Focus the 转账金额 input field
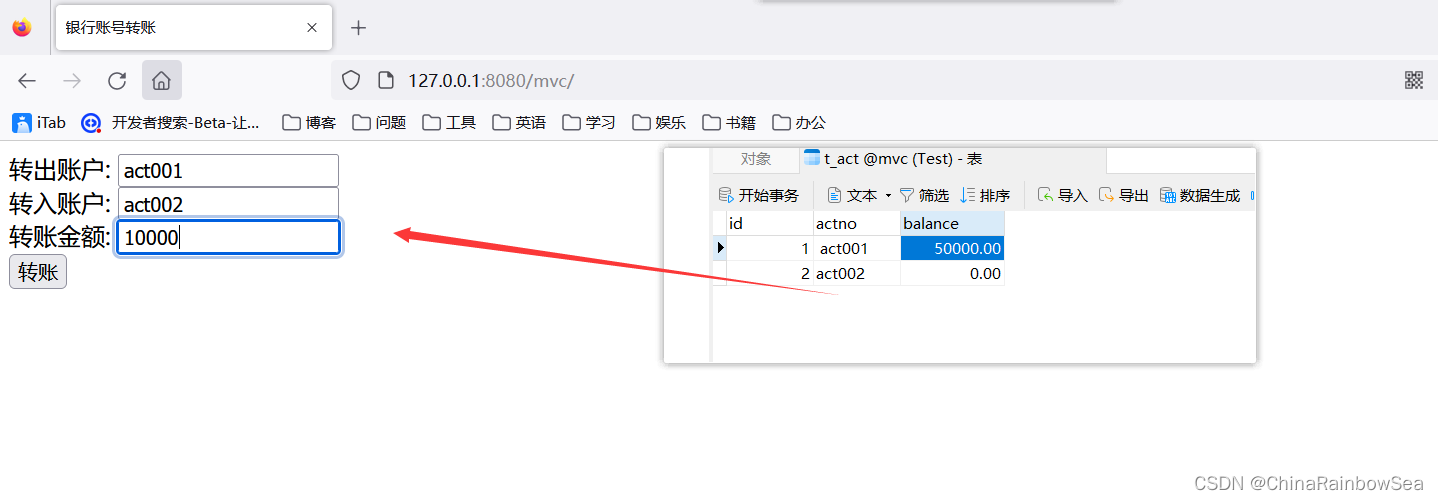 pyautogui.click(x=228, y=237)
